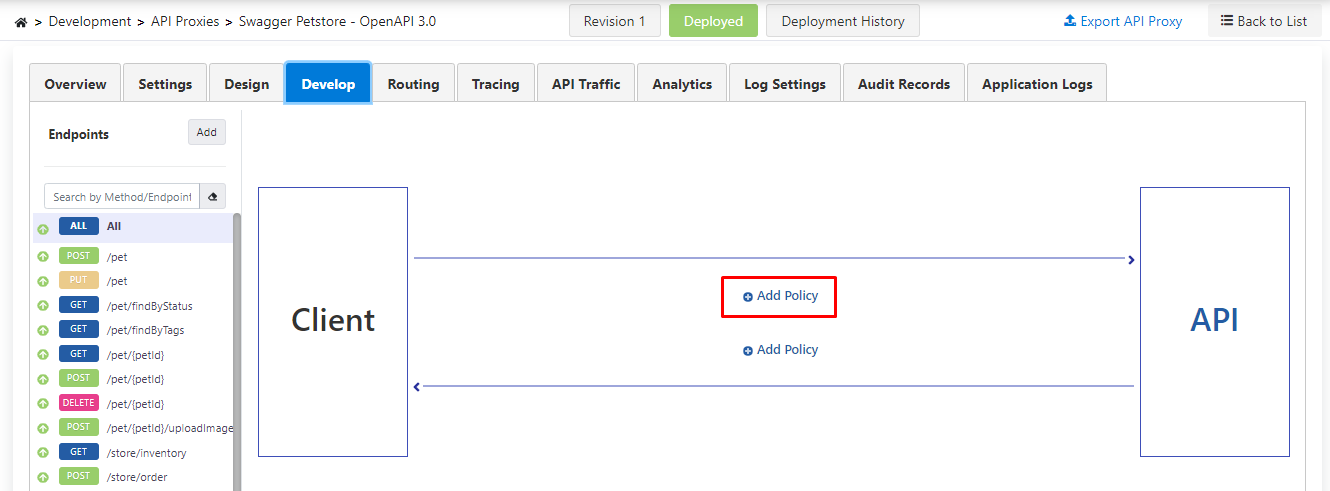This screenshot has height=491, width=1330.
Task: Add a policy to the response flow
Action: (x=779, y=350)
